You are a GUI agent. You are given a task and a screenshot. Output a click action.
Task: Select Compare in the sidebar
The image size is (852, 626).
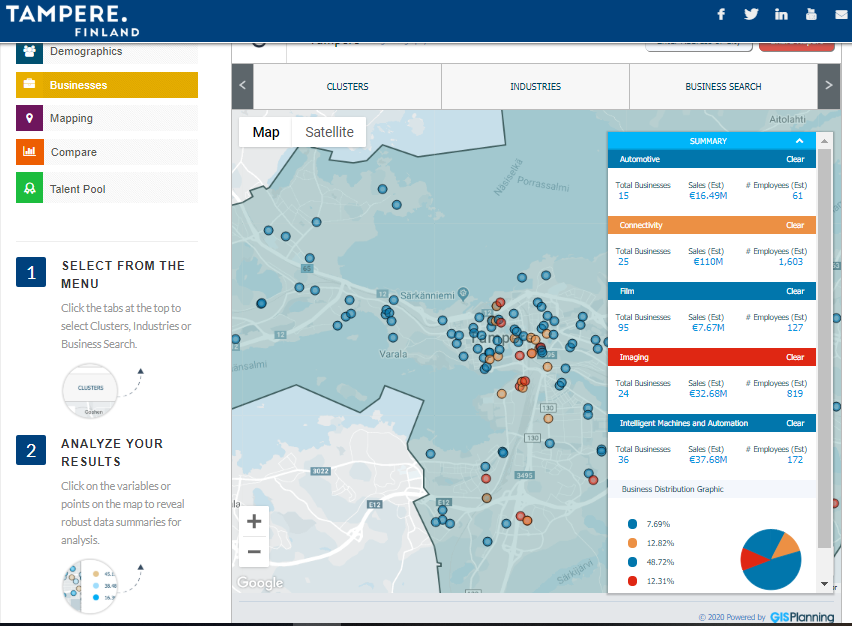pyautogui.click(x=107, y=152)
